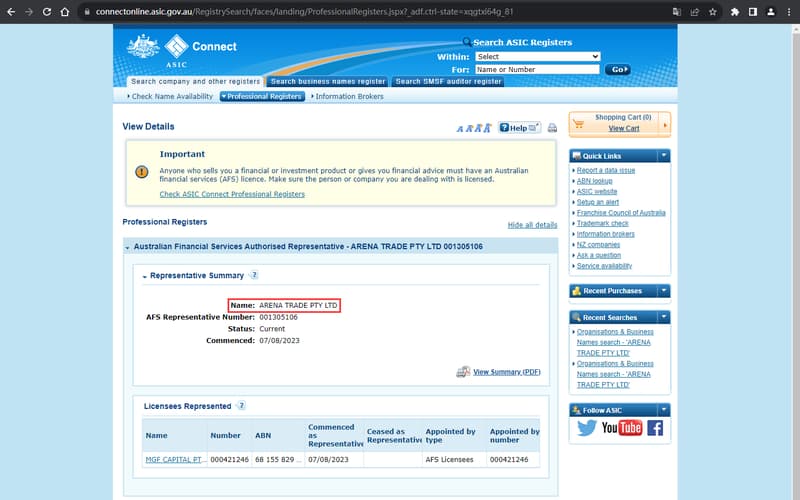
Task: Open the Within select dropdown
Action: coord(537,57)
